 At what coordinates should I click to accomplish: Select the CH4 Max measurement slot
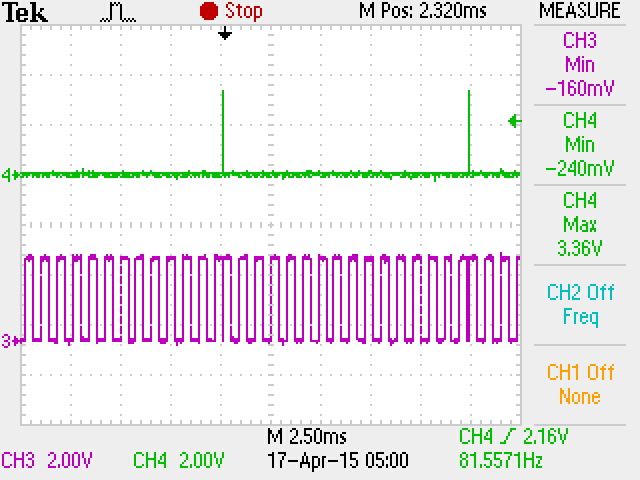580,224
